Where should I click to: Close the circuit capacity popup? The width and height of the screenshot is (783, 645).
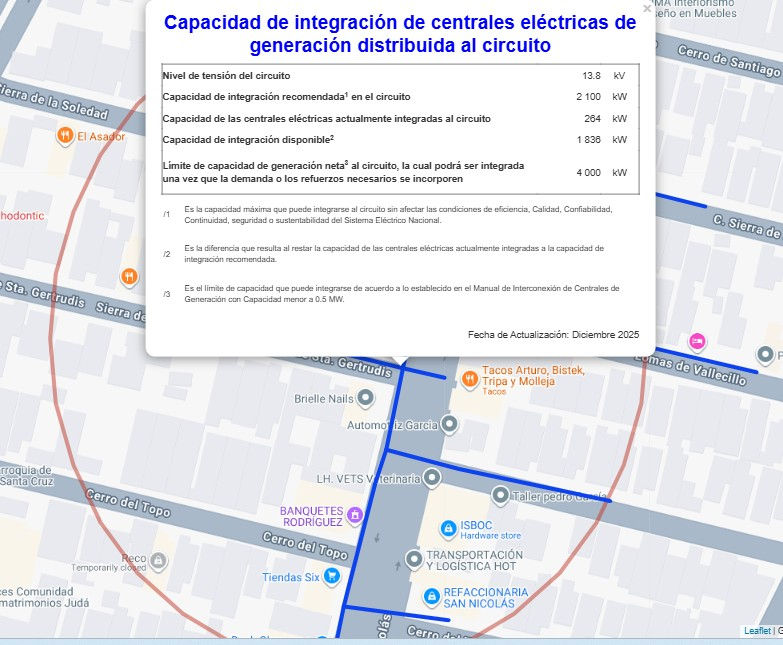click(647, 8)
